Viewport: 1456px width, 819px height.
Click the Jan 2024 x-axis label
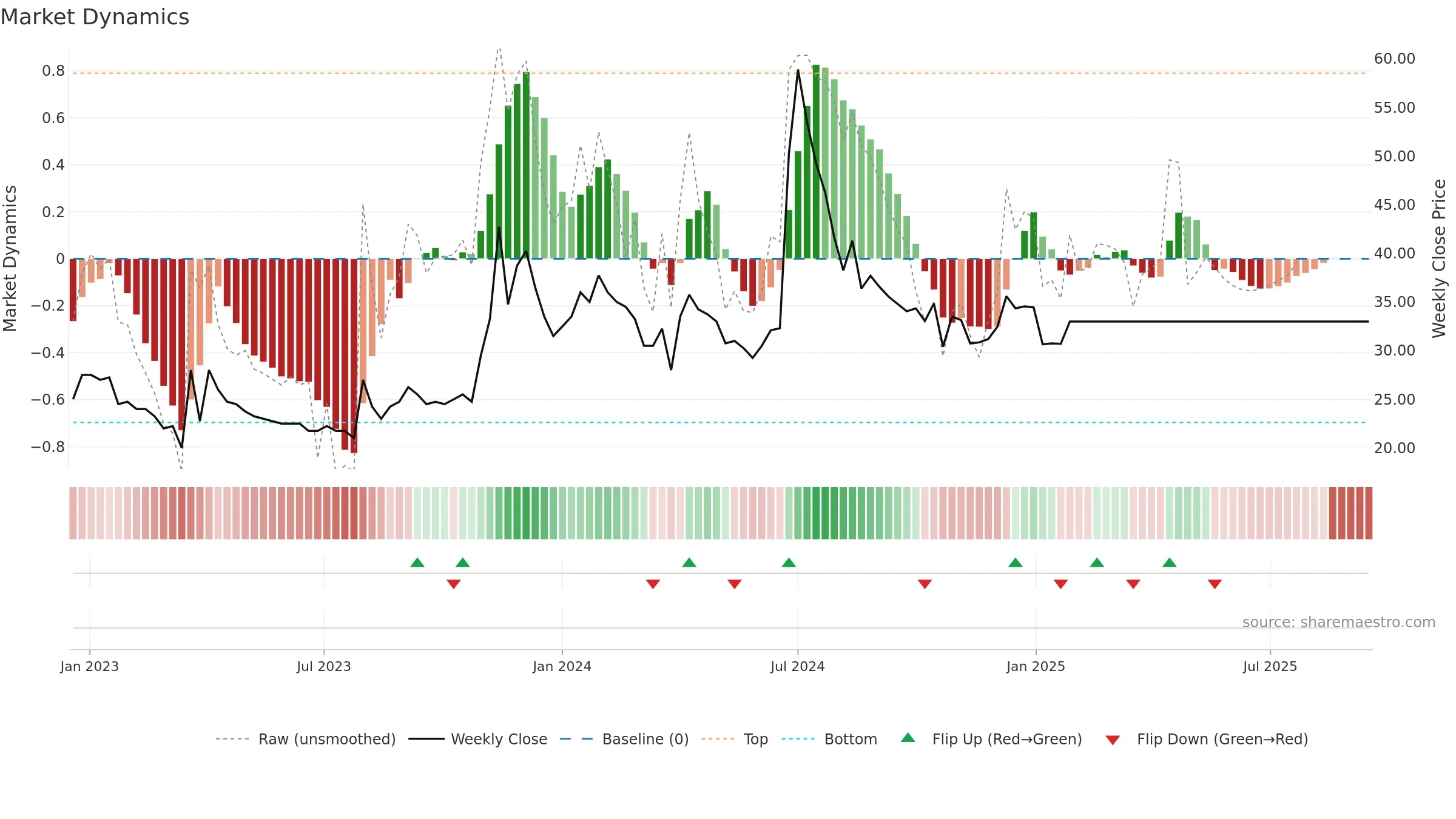coord(562,666)
